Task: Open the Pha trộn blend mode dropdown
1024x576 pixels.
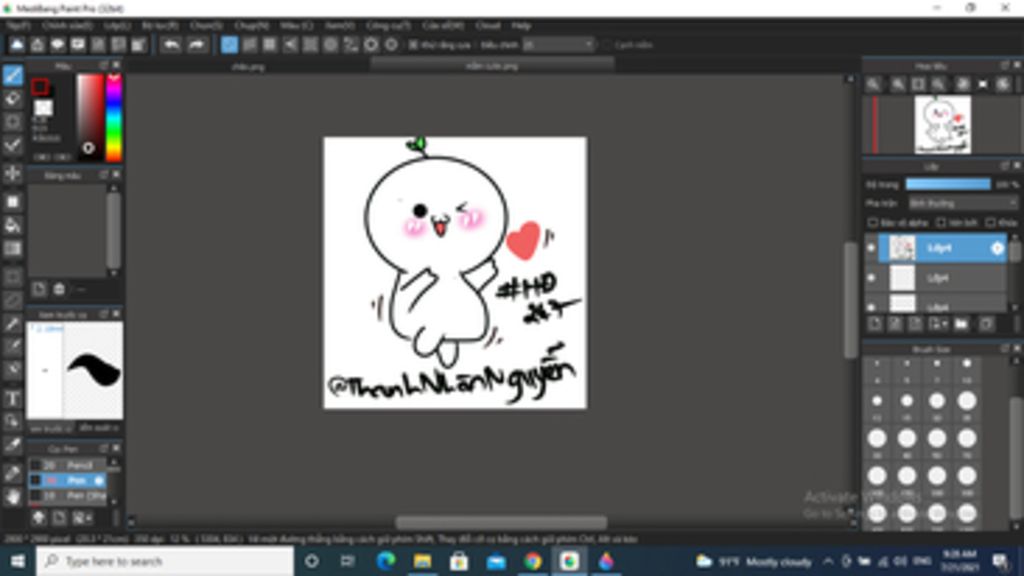Action: [963, 204]
